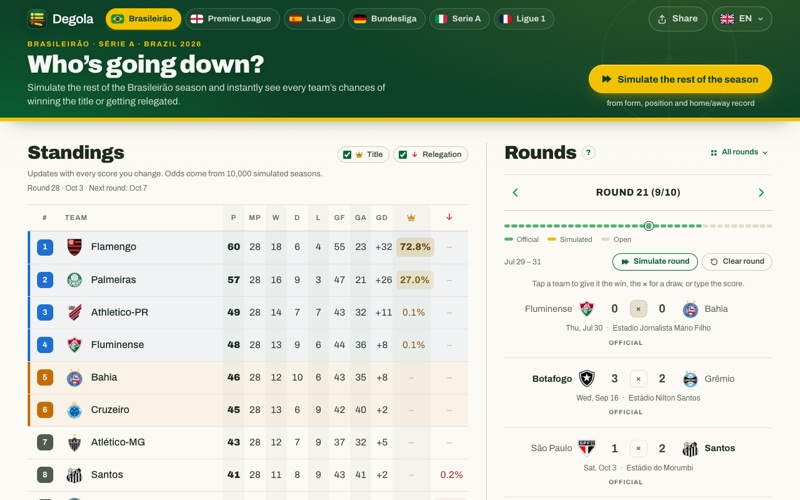Select the Brasileirão league tab

143,19
